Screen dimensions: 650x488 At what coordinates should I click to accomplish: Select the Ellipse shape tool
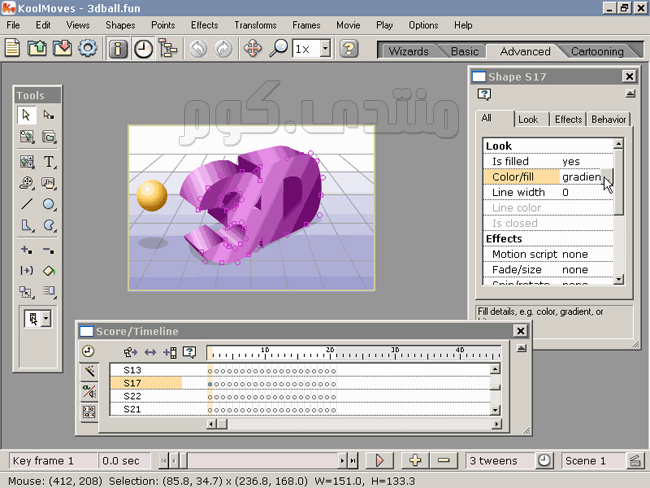(49, 204)
